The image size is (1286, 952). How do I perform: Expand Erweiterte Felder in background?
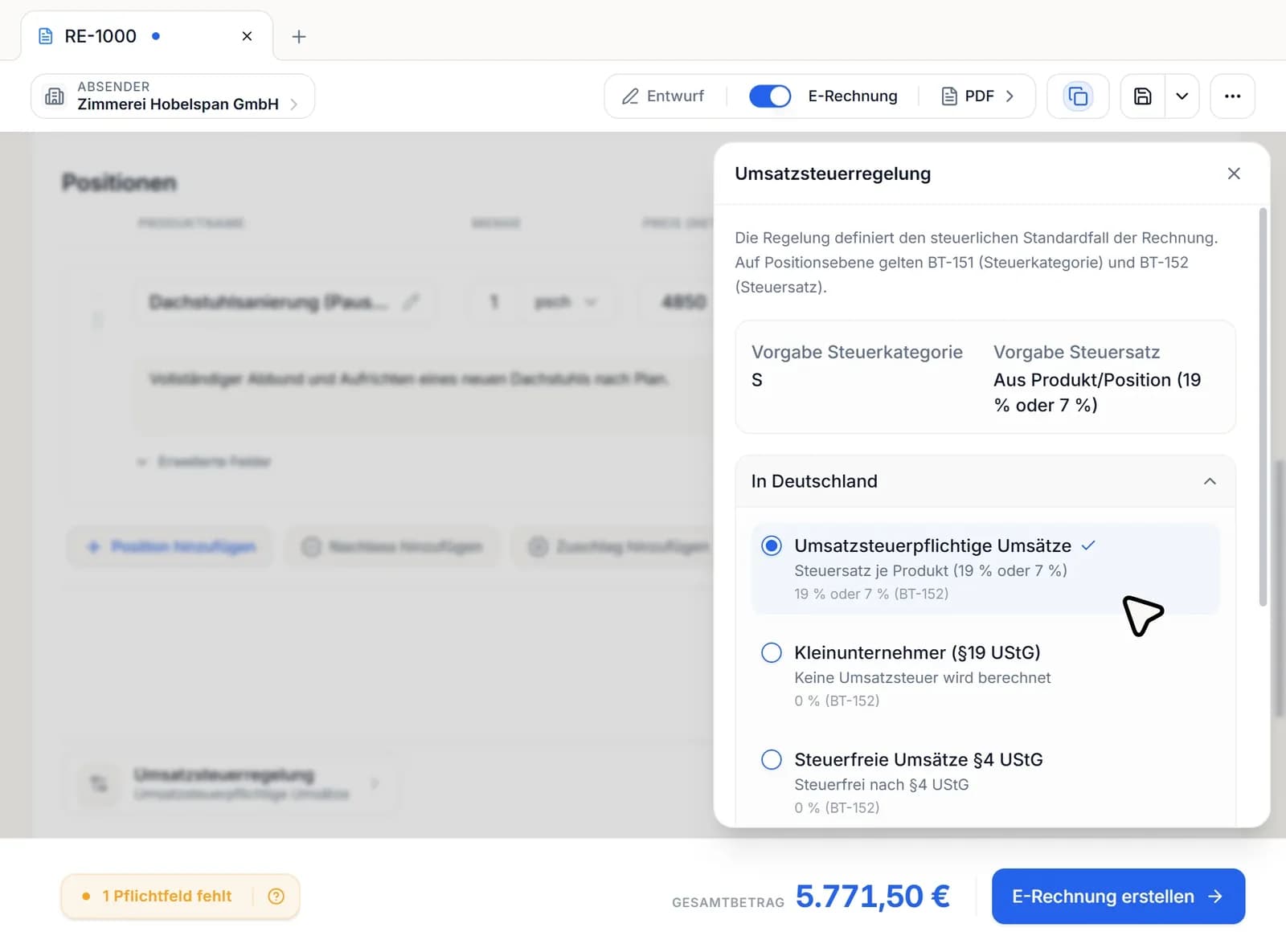click(204, 462)
